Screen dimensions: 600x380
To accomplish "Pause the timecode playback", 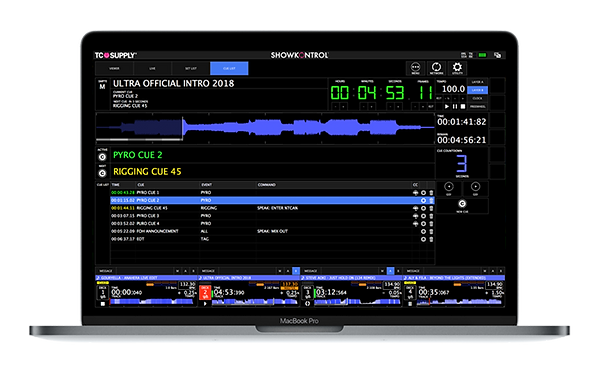I will 455,106.
